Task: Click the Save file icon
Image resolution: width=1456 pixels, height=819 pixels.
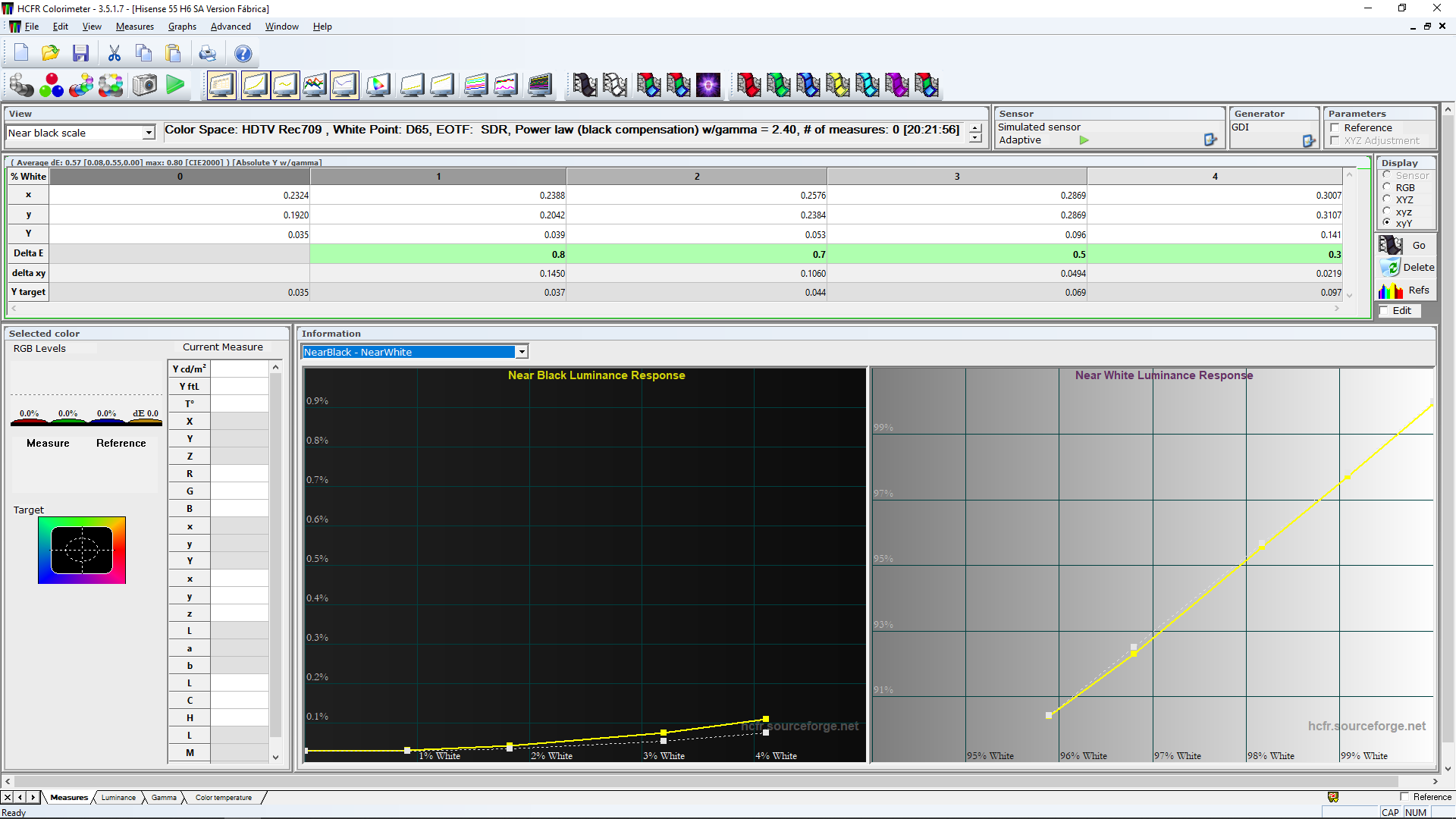Action: tap(80, 53)
